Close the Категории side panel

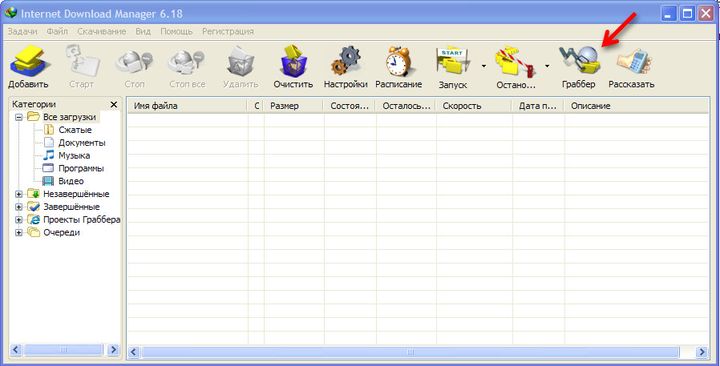pos(114,105)
